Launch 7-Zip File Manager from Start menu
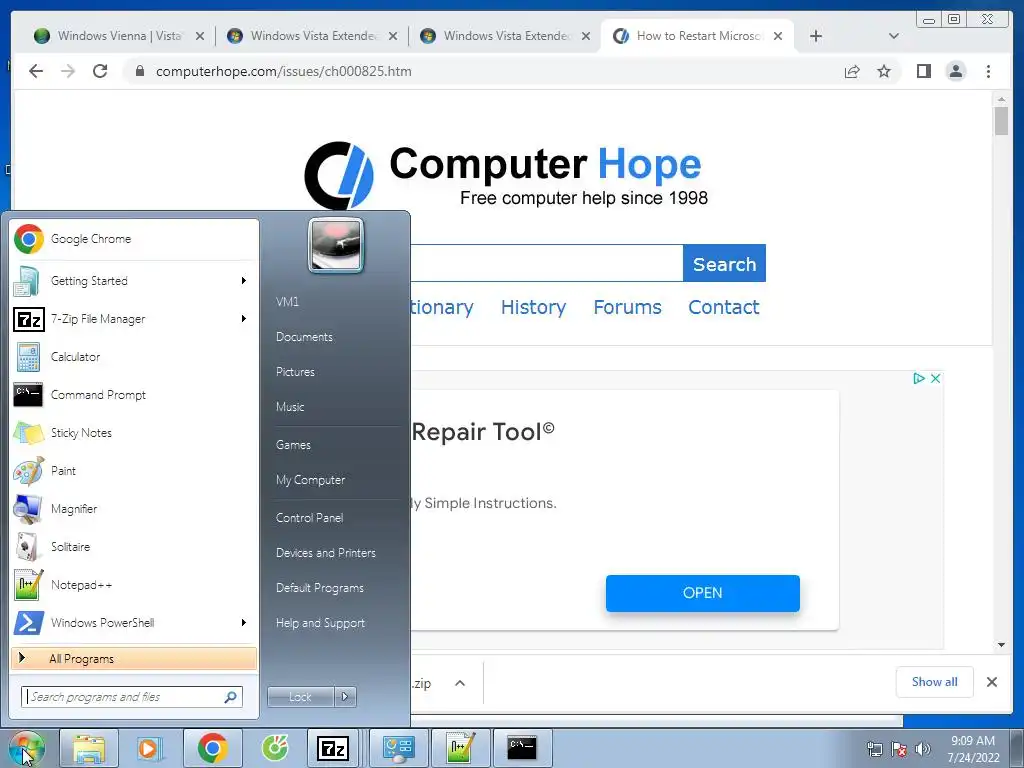Screen dimensions: 1024x768 coord(134,319)
